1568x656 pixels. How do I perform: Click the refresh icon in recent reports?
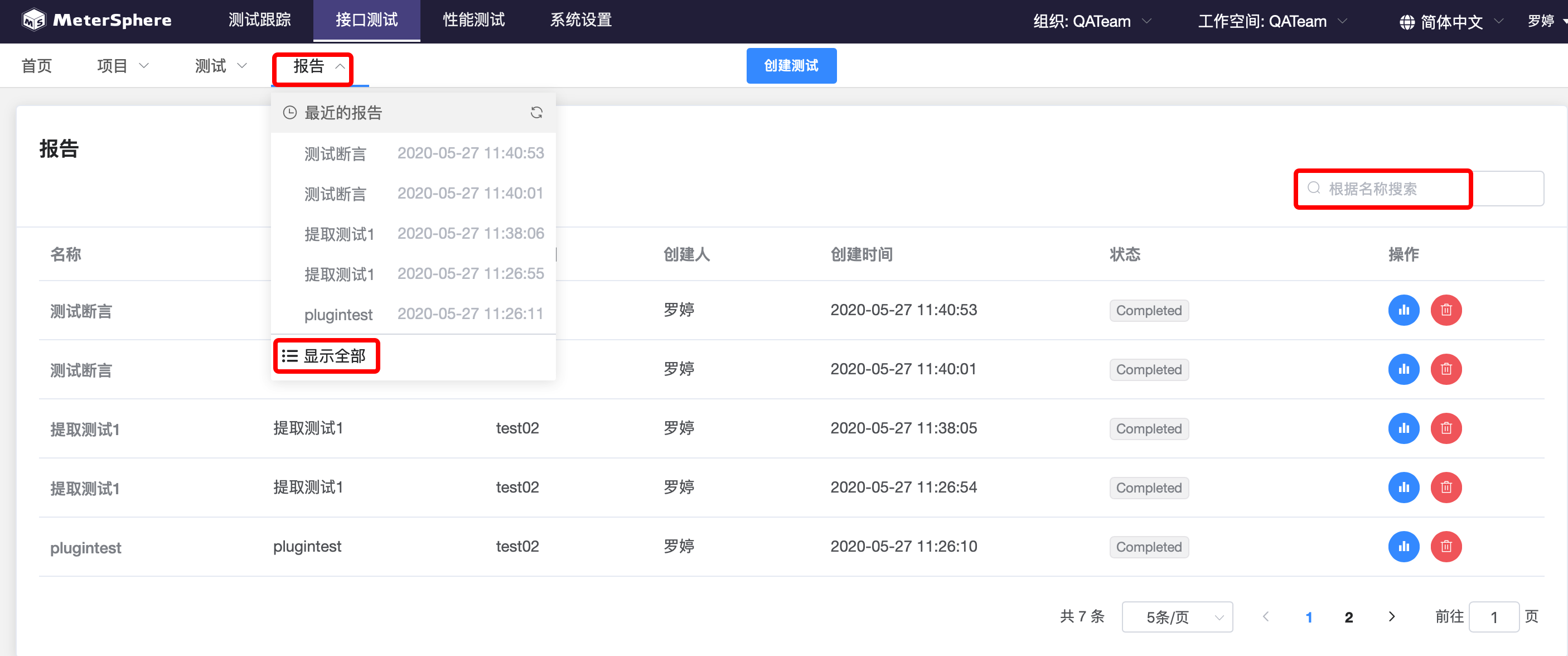coord(536,113)
